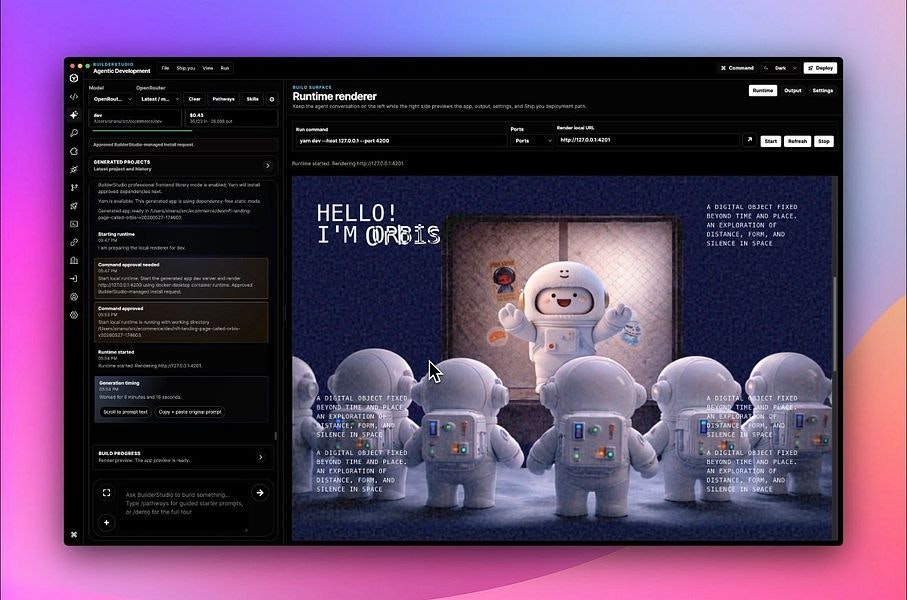The image size is (907, 600).
Task: Click the Start runtime button
Action: pos(770,141)
